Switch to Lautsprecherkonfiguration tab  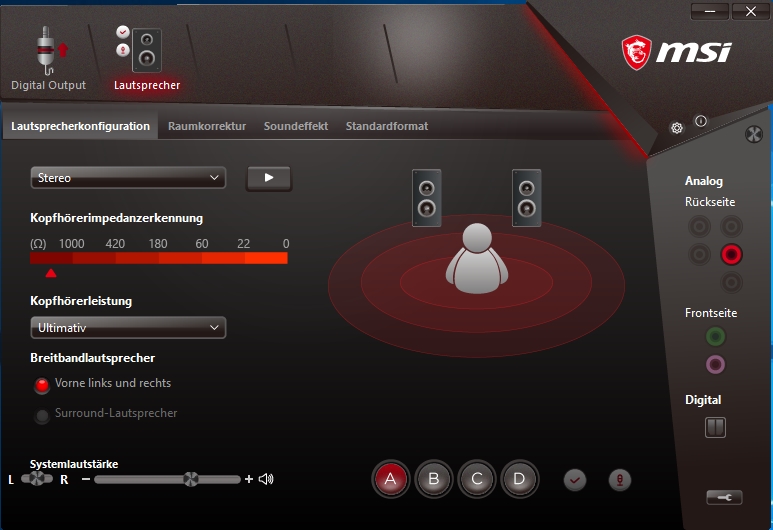[x=80, y=126]
